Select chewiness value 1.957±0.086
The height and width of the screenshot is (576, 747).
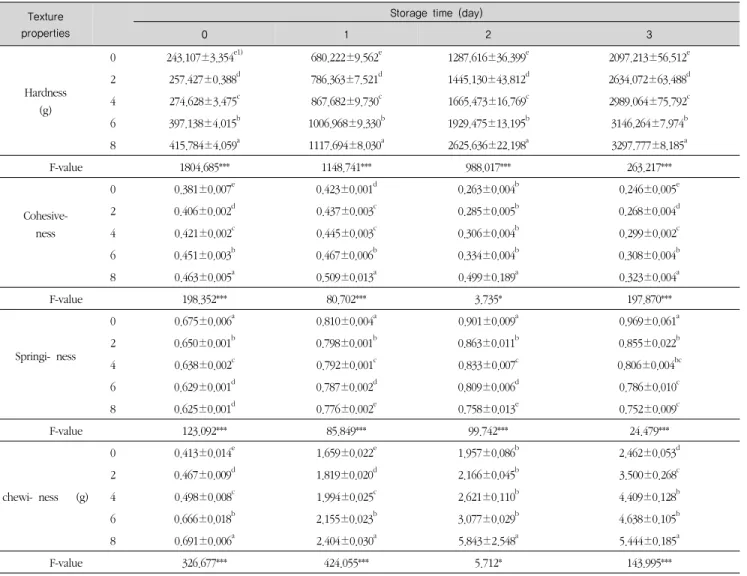488,453
